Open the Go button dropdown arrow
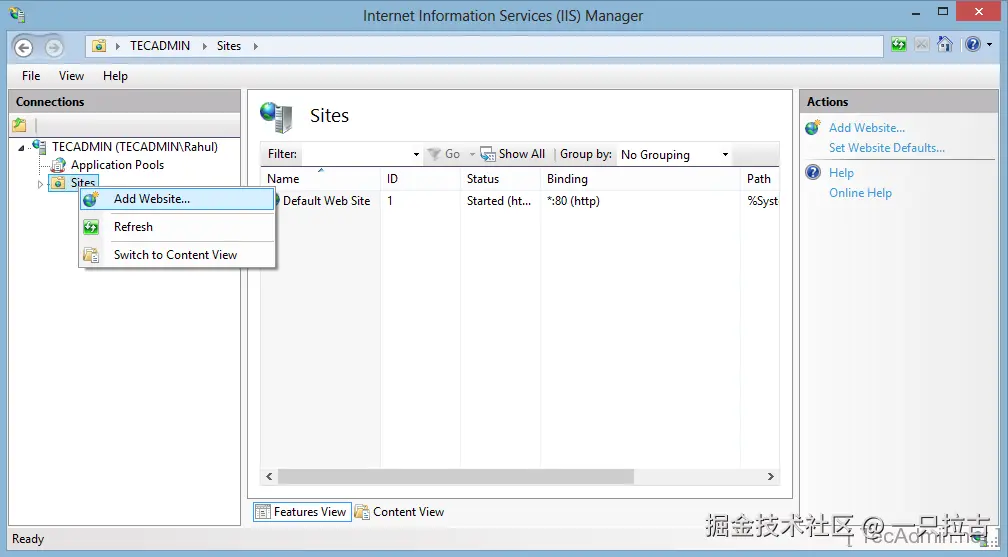 (x=472, y=154)
